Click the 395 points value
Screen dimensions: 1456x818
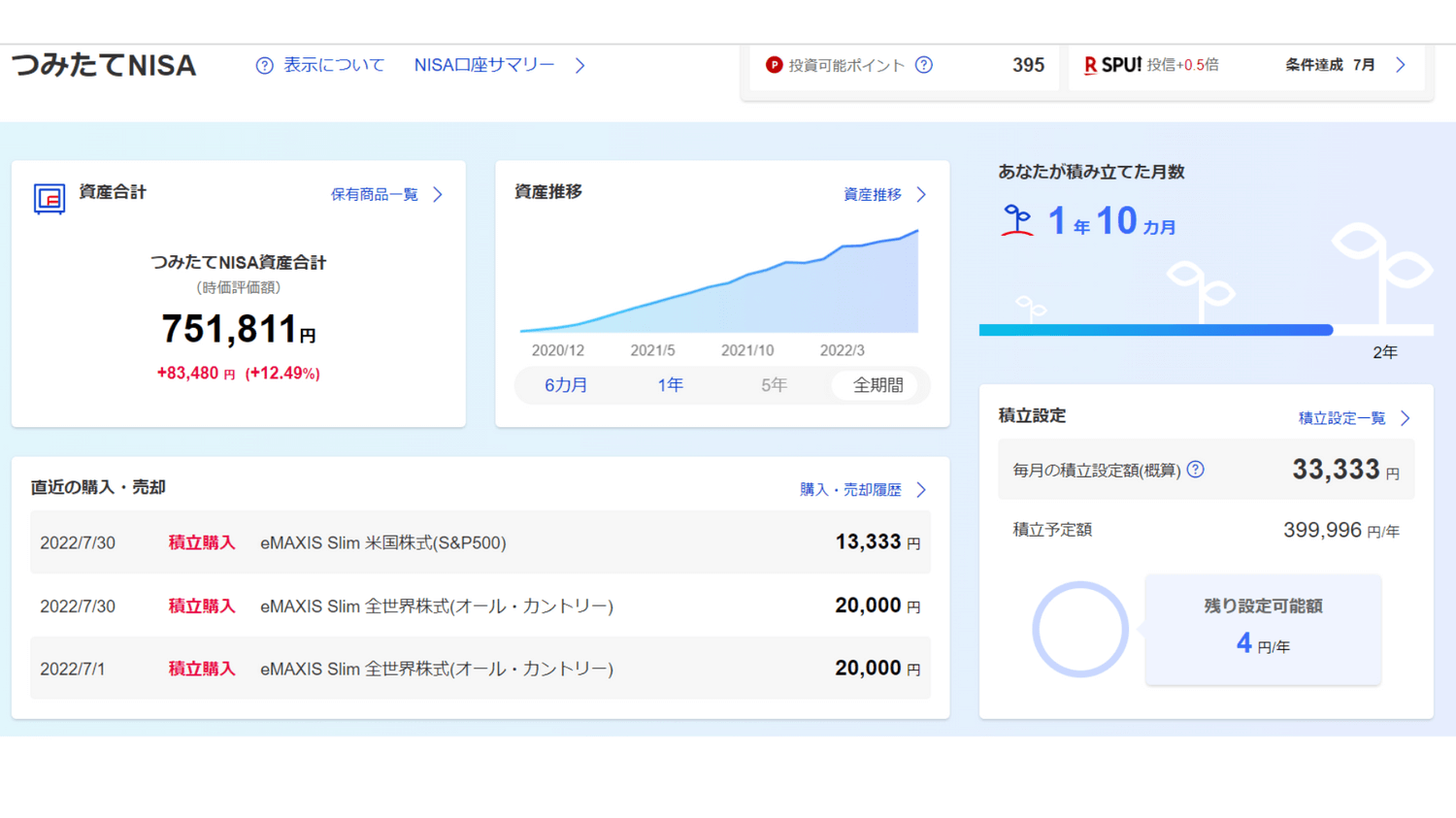tap(1028, 65)
